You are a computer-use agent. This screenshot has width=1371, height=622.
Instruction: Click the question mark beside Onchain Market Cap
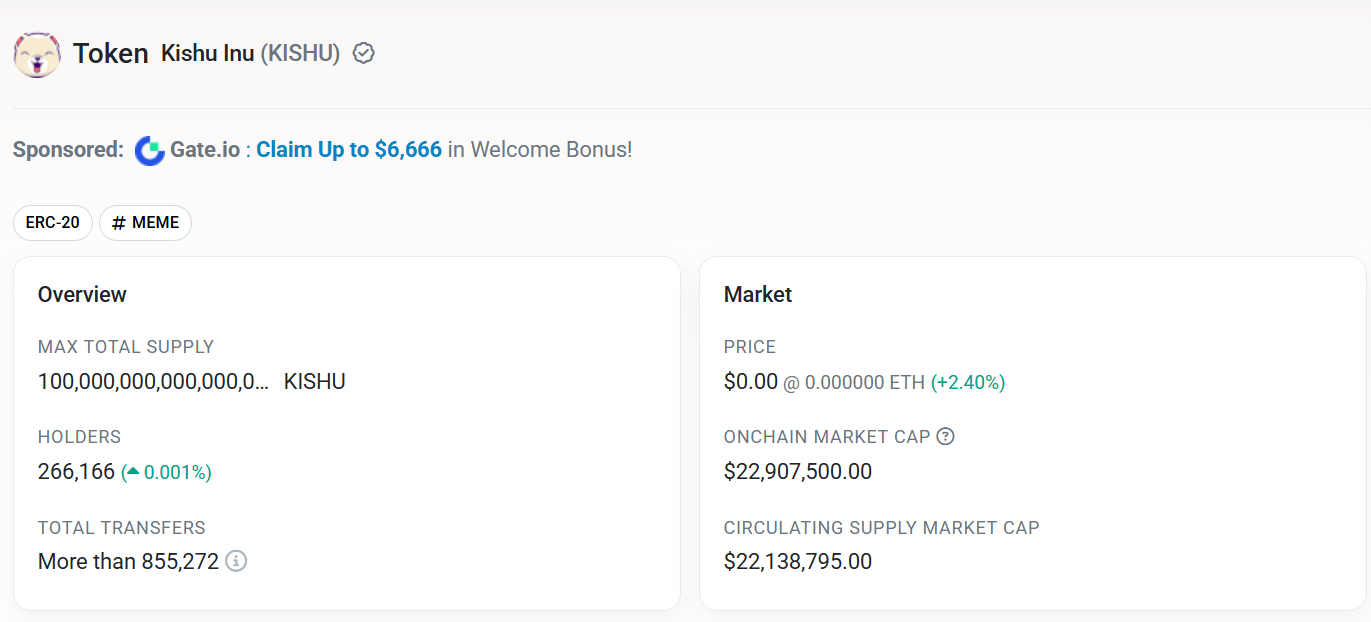click(x=945, y=436)
